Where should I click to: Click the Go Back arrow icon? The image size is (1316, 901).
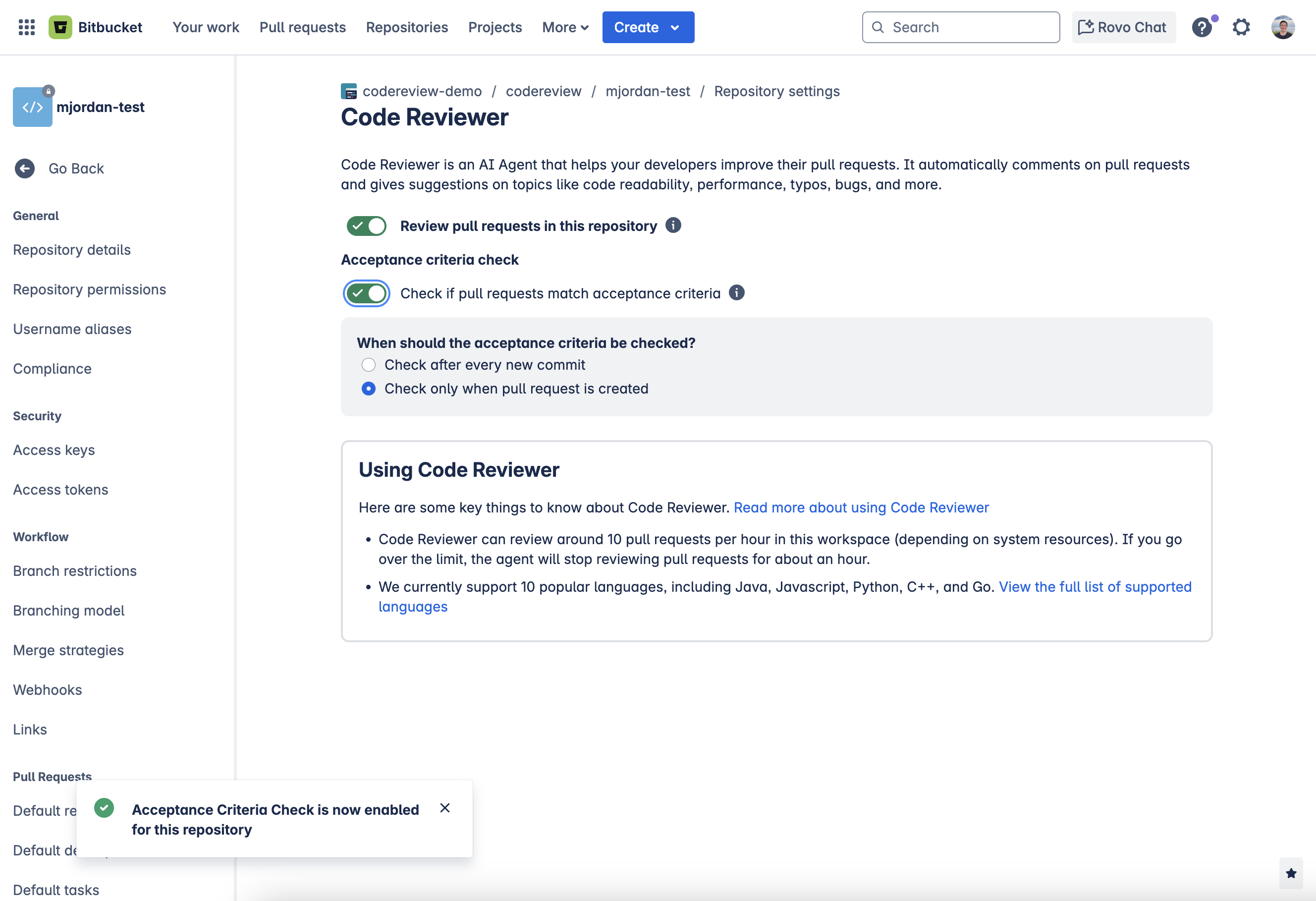click(x=24, y=168)
